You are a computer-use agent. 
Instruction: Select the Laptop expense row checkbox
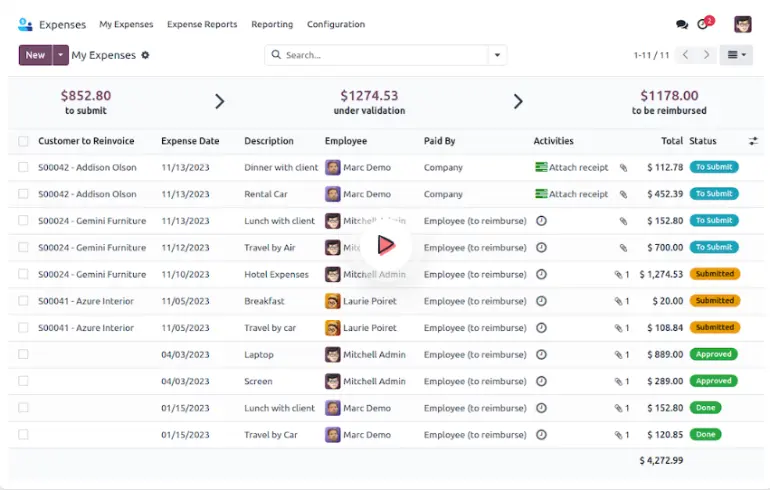click(x=23, y=354)
